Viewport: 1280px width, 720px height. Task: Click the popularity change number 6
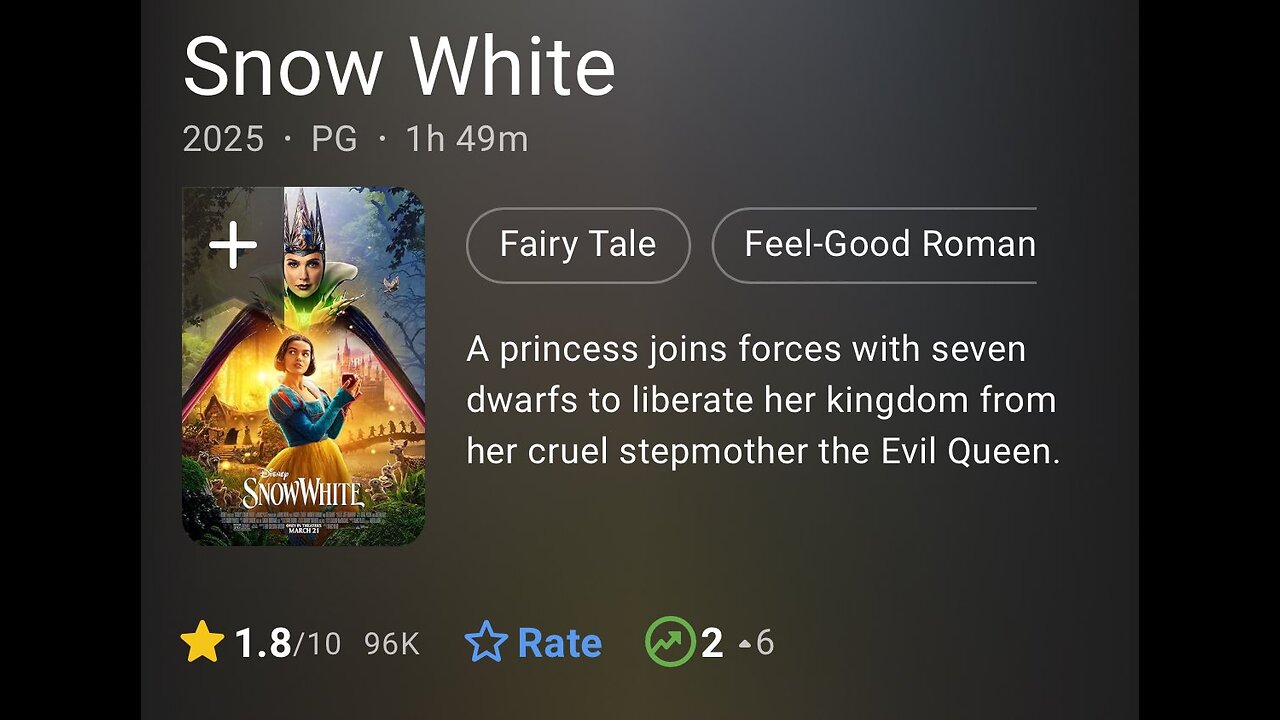coord(765,643)
